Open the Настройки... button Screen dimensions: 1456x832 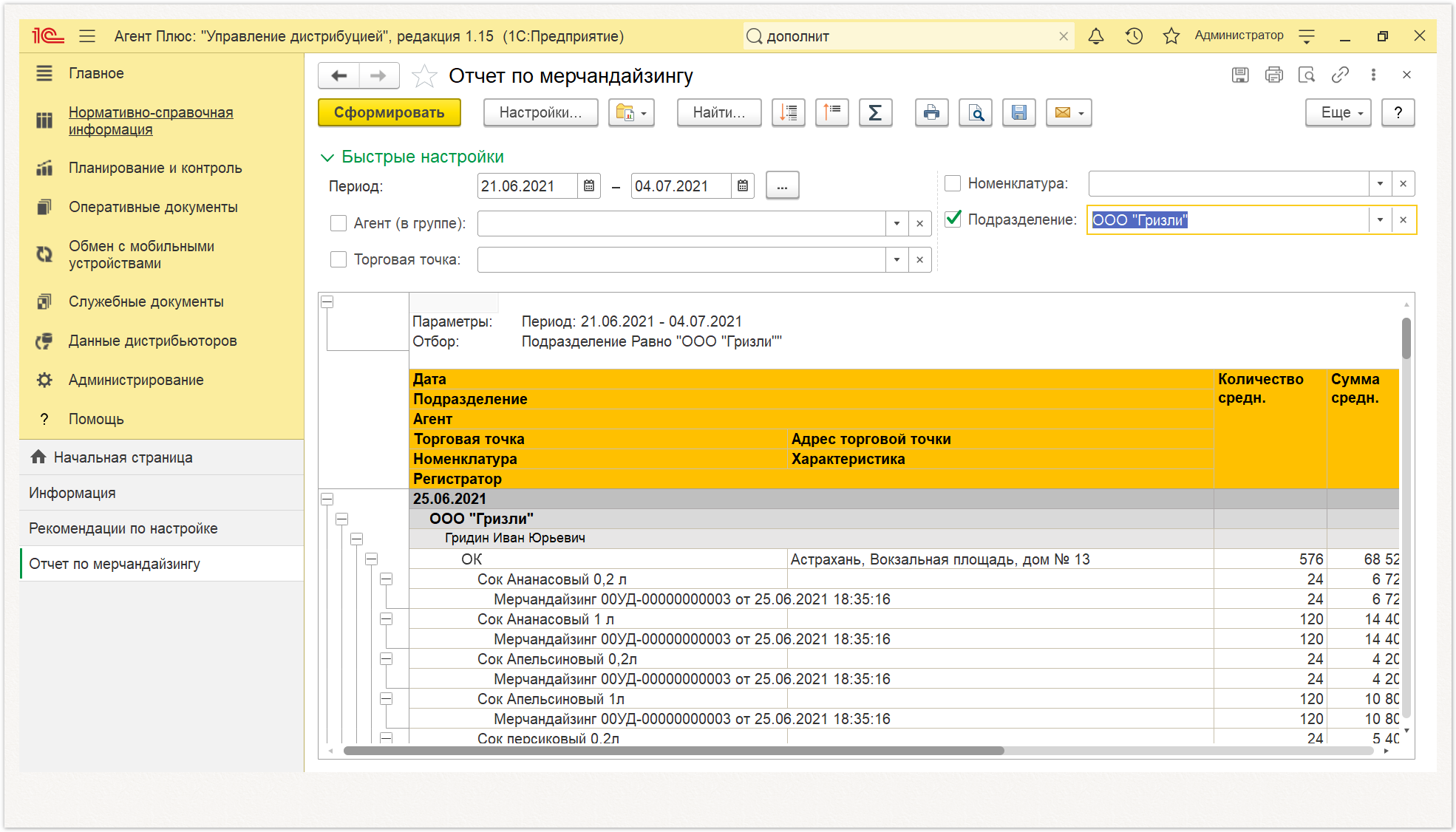point(540,113)
